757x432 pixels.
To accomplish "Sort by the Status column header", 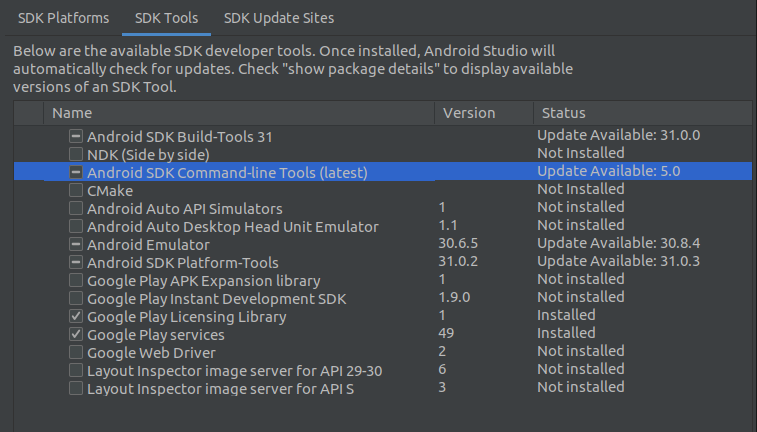I will click(x=643, y=113).
